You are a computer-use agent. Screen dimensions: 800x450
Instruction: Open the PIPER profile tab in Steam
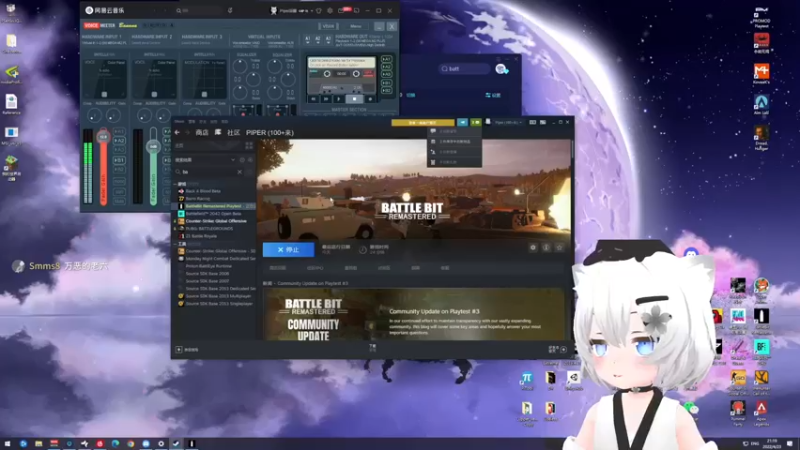269,133
